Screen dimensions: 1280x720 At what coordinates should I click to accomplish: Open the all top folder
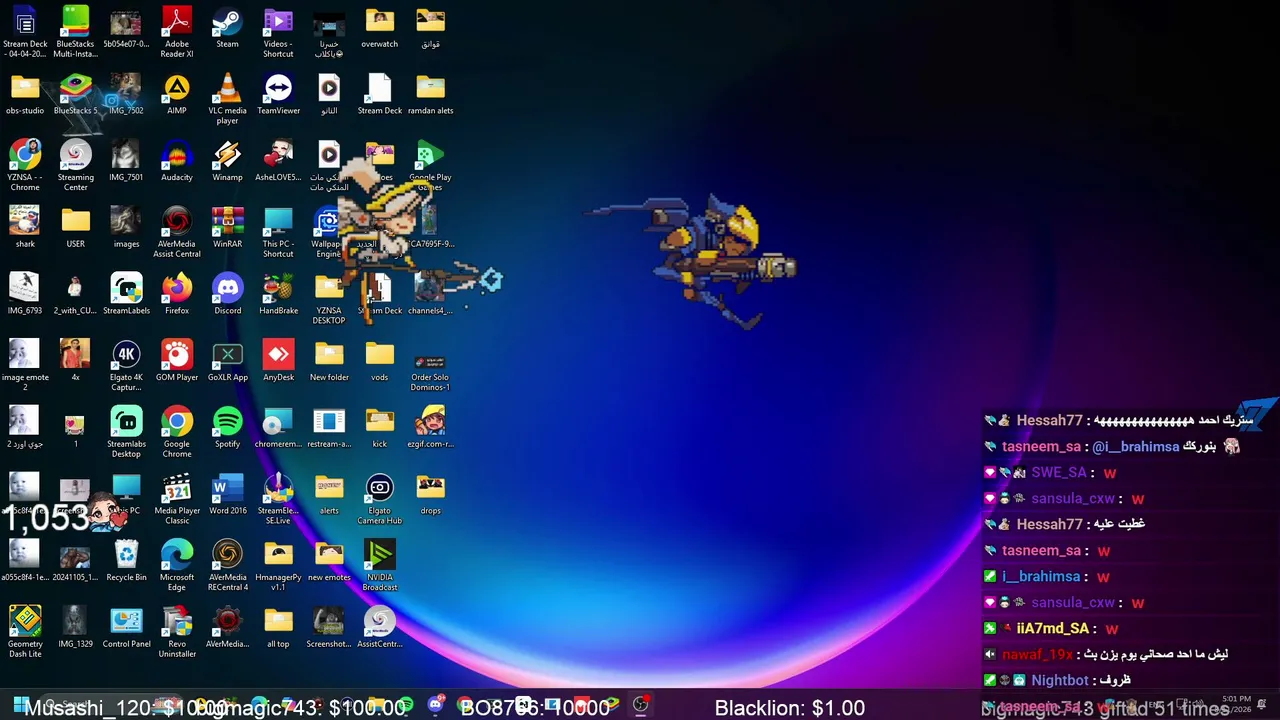[x=278, y=628]
